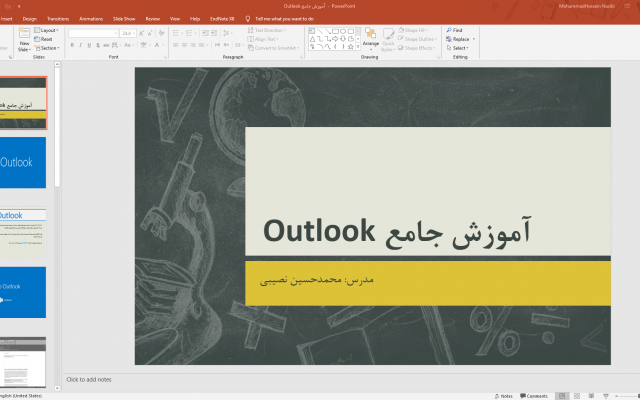
Task: Open the Design tab
Action: [x=29, y=19]
